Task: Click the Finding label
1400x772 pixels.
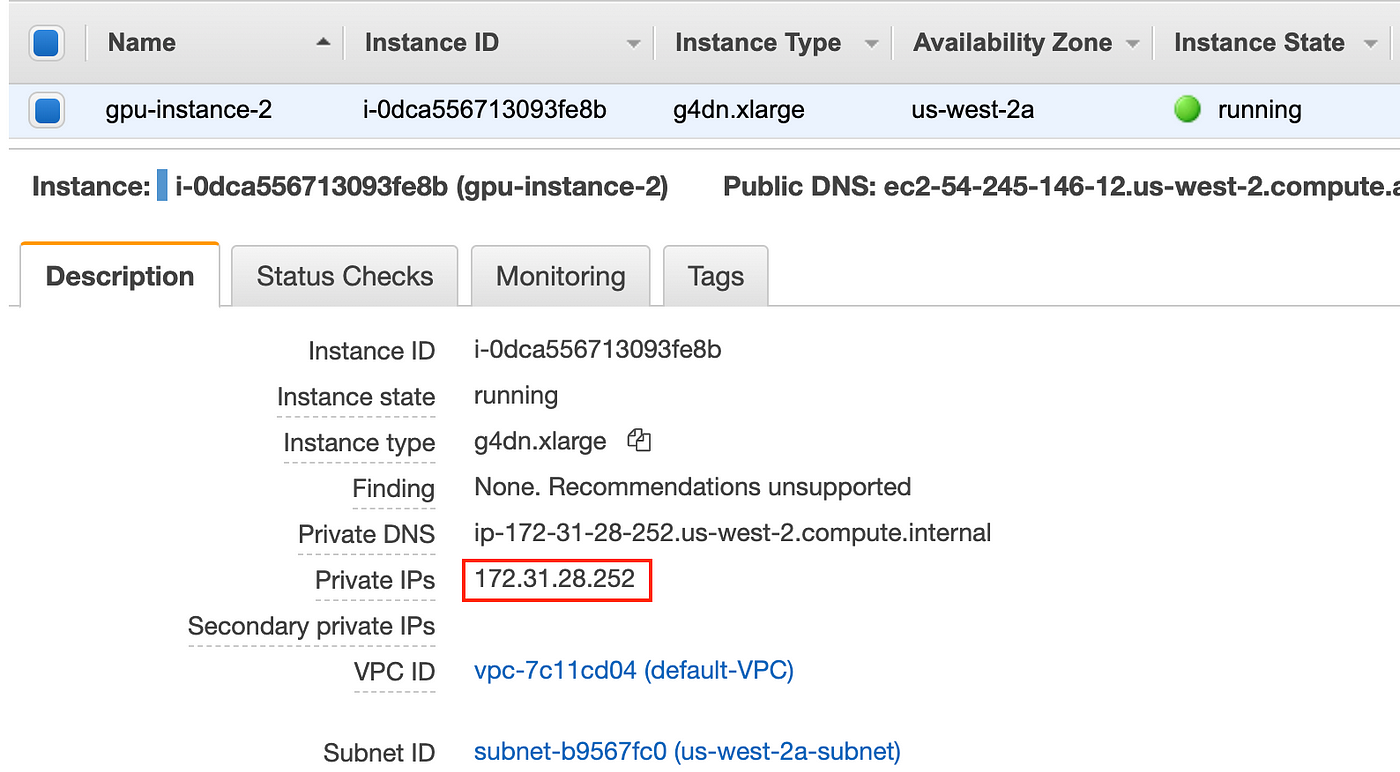Action: point(394,489)
